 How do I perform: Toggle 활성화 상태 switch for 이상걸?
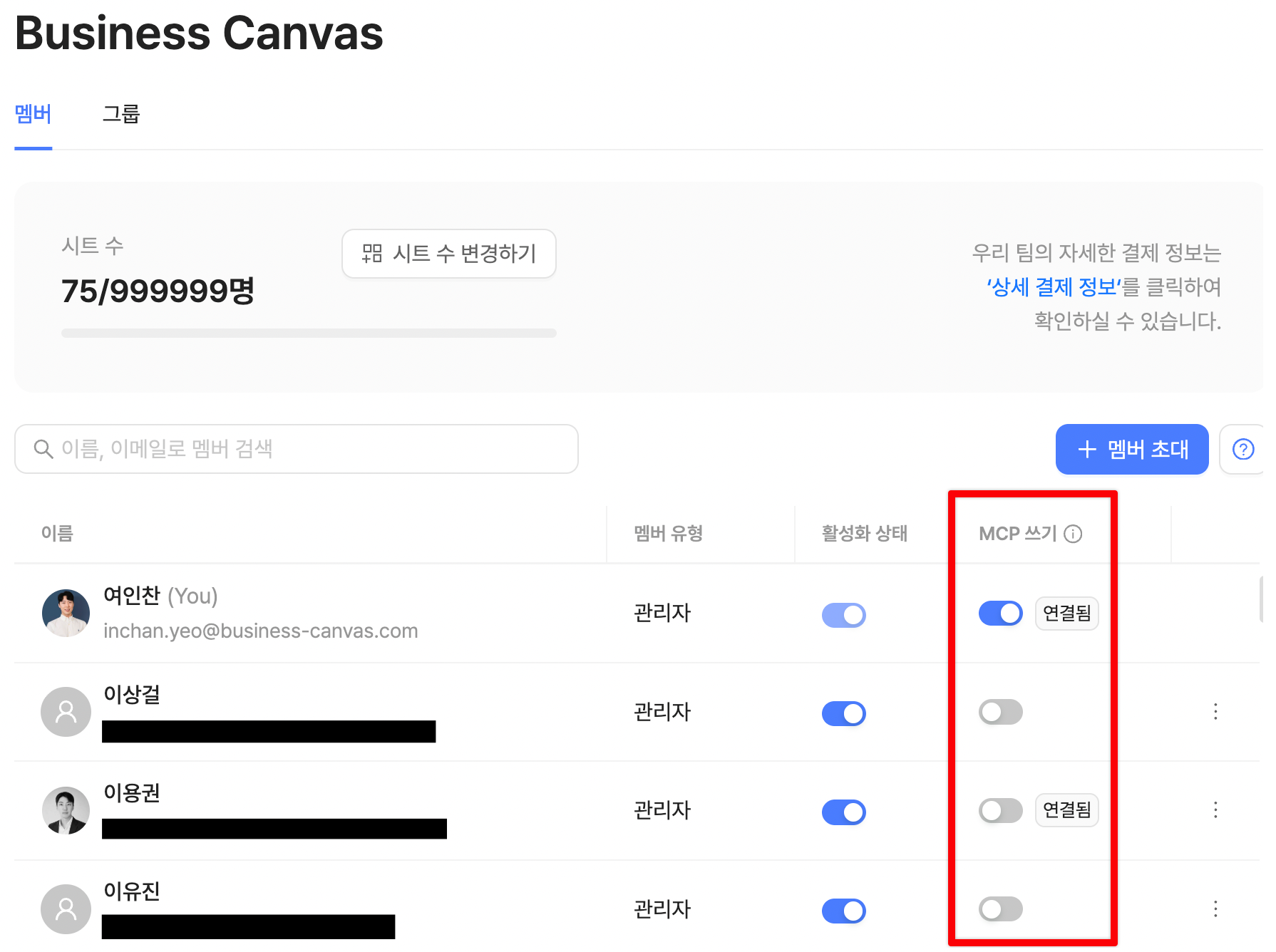[844, 713]
